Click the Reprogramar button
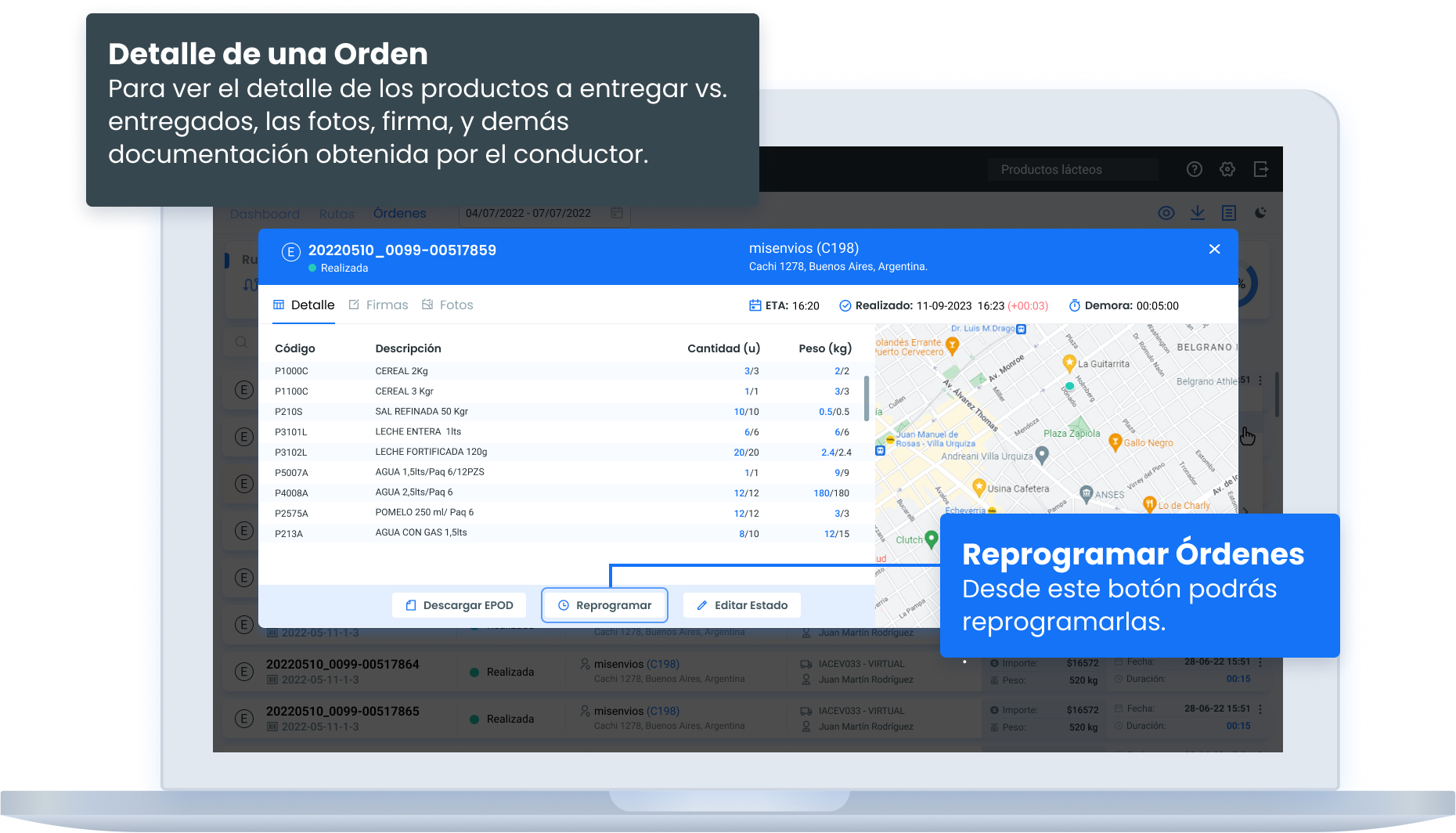 (x=604, y=605)
